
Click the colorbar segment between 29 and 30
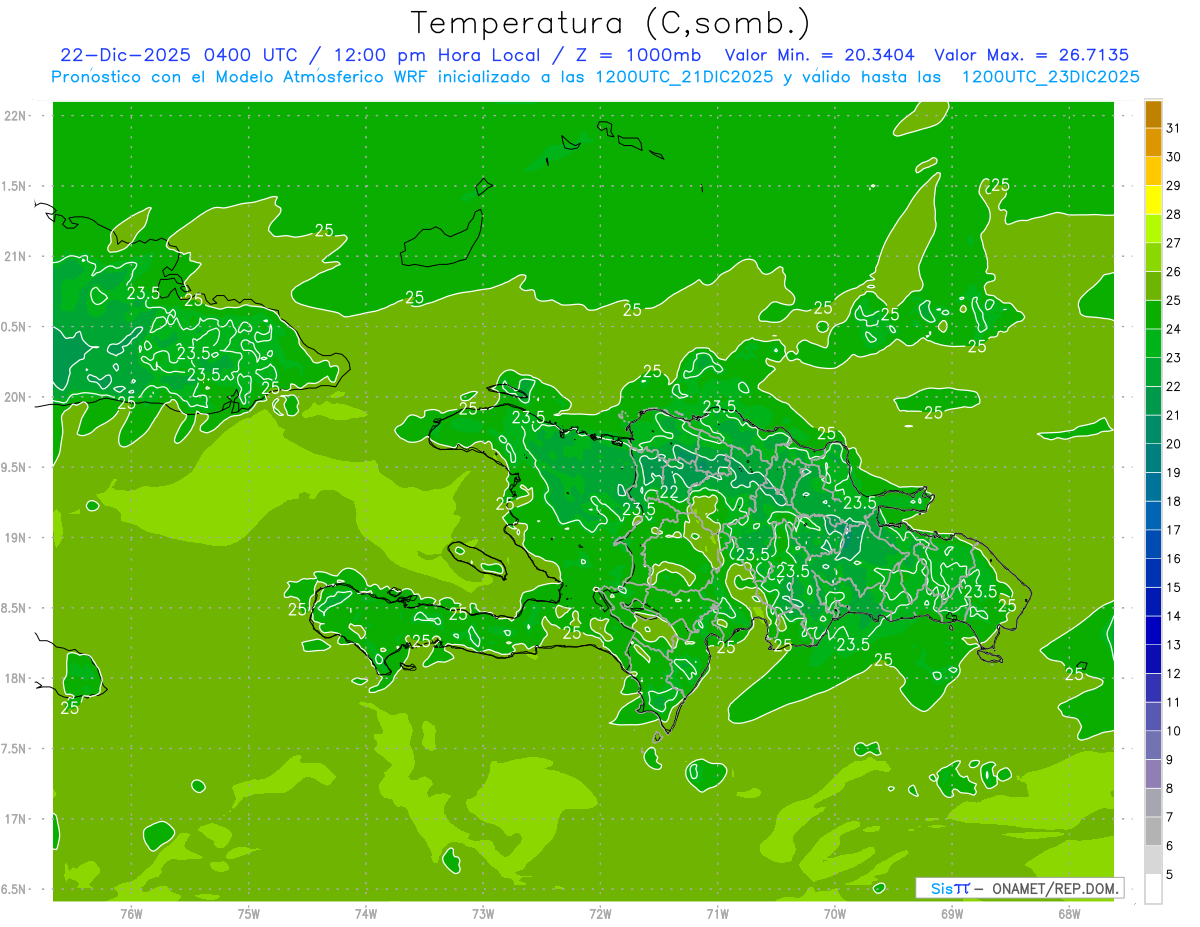(x=1153, y=172)
